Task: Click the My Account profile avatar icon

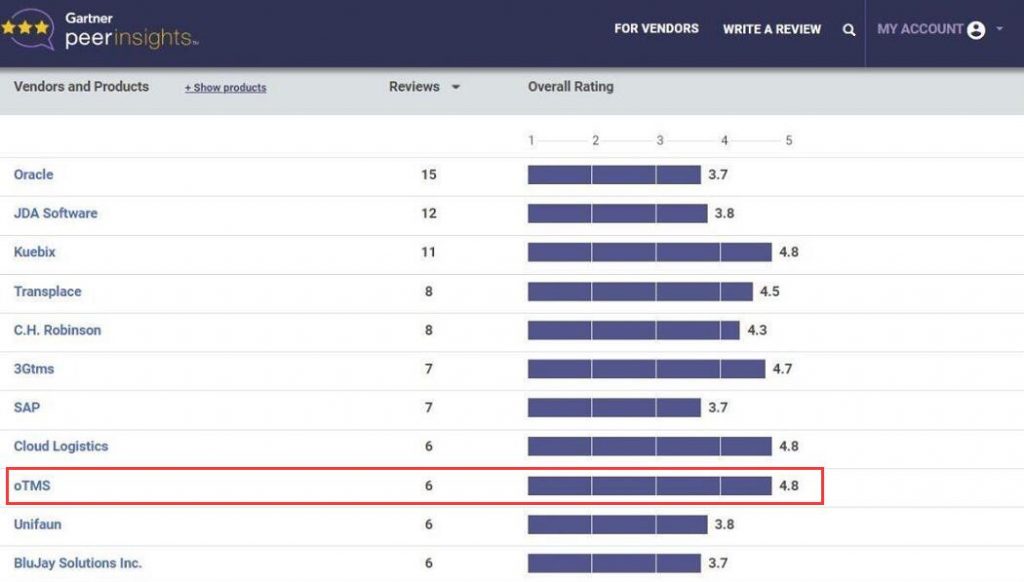Action: point(976,30)
